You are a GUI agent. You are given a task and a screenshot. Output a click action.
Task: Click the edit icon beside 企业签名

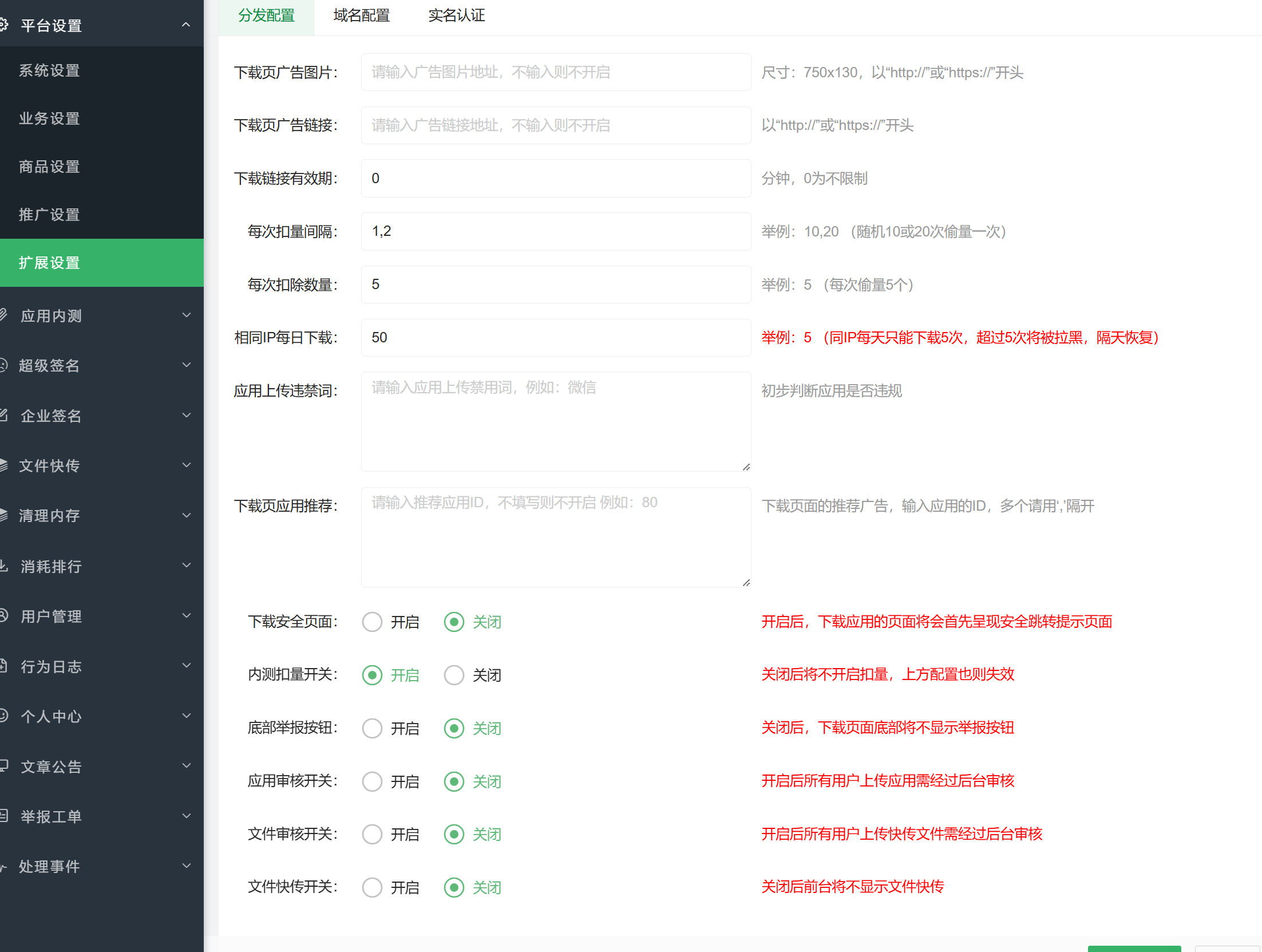pos(3,414)
